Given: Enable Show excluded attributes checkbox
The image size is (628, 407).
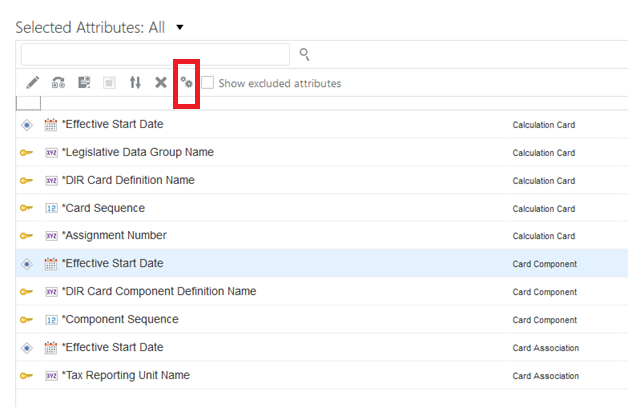Looking at the screenshot, I should [208, 83].
